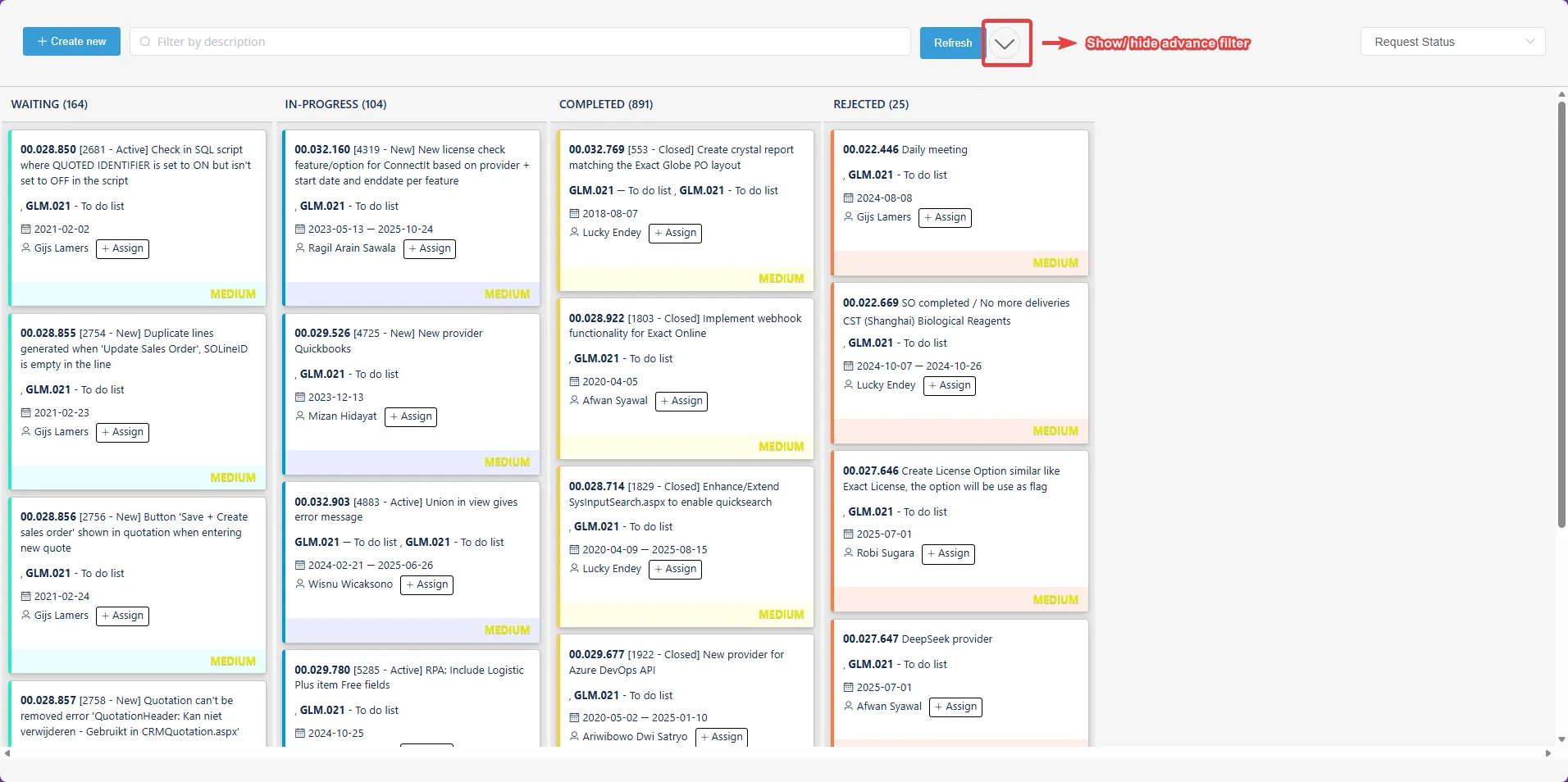Click the calendar icon on the Daily meeting card
Viewport: 1568px width, 782px height.
point(849,198)
